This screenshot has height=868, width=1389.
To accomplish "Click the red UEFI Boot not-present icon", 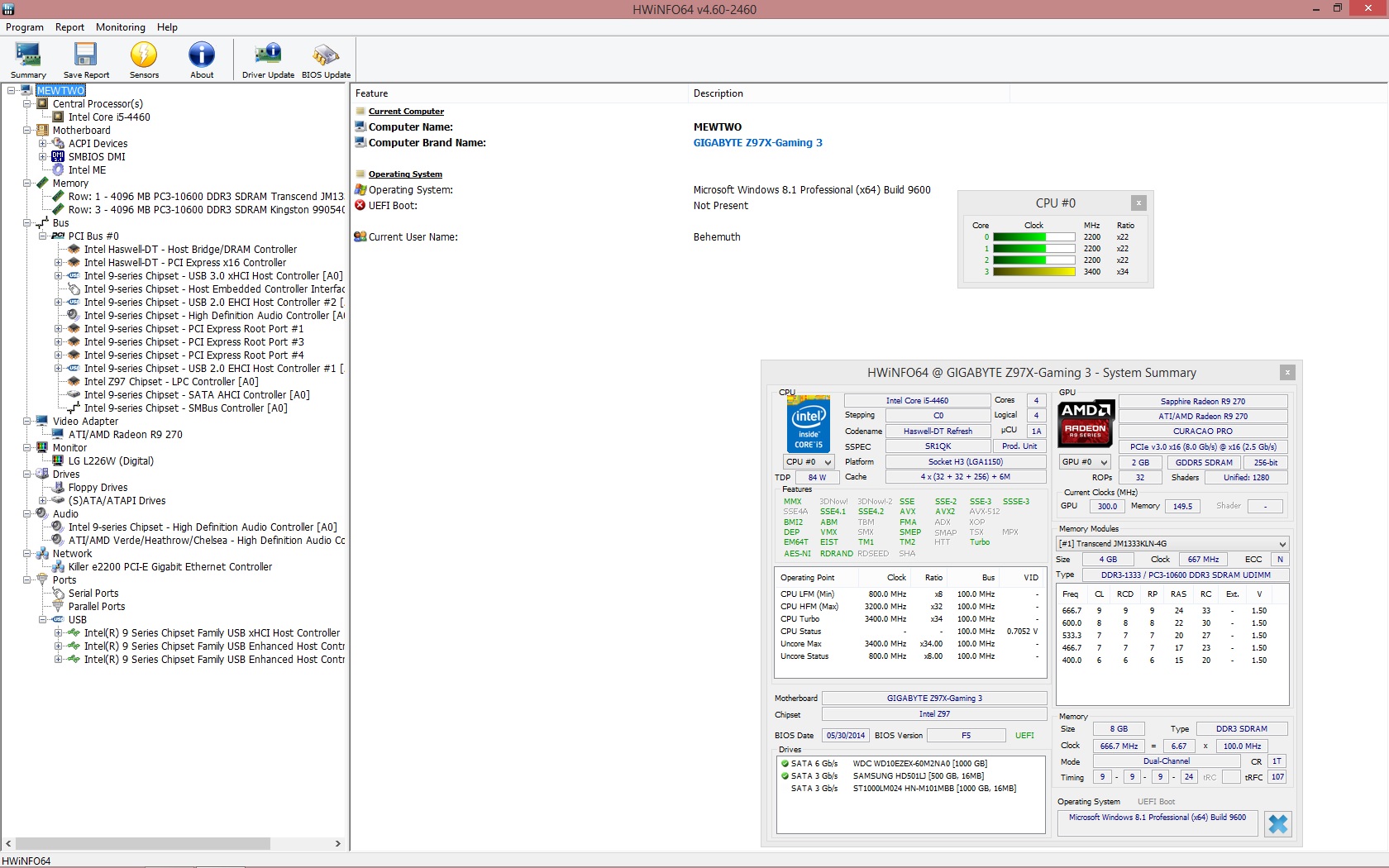I will pos(360,206).
